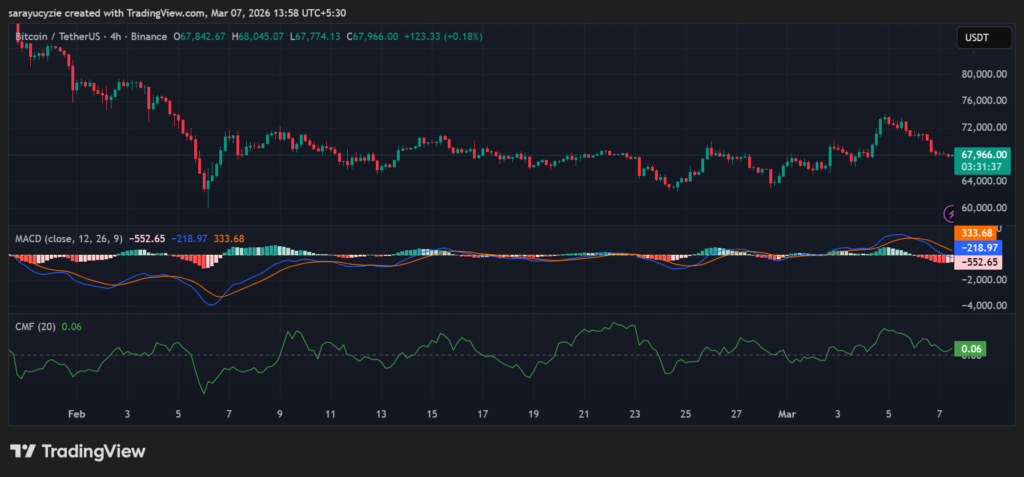The width and height of the screenshot is (1024, 477).
Task: Click the Mar label on time axis
Action: coord(788,413)
